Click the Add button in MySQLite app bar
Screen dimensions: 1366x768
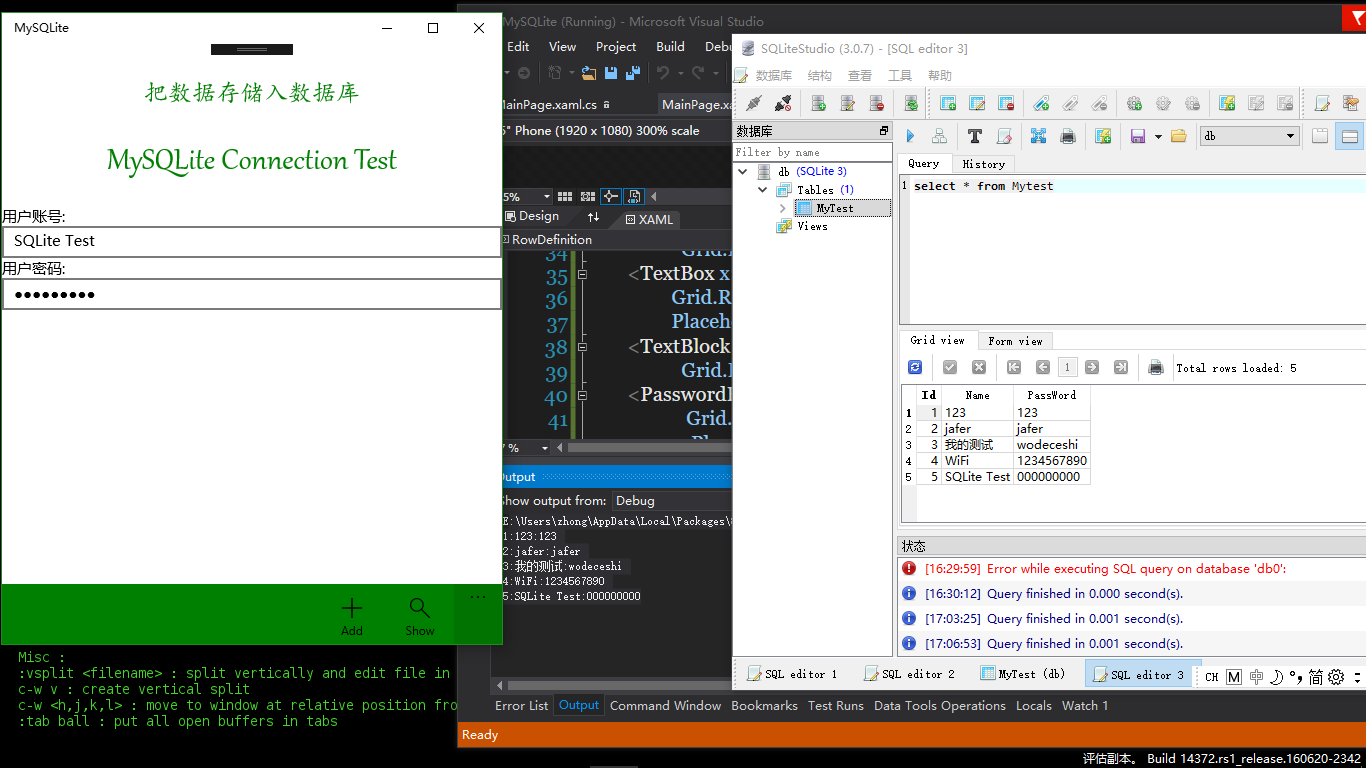click(352, 615)
